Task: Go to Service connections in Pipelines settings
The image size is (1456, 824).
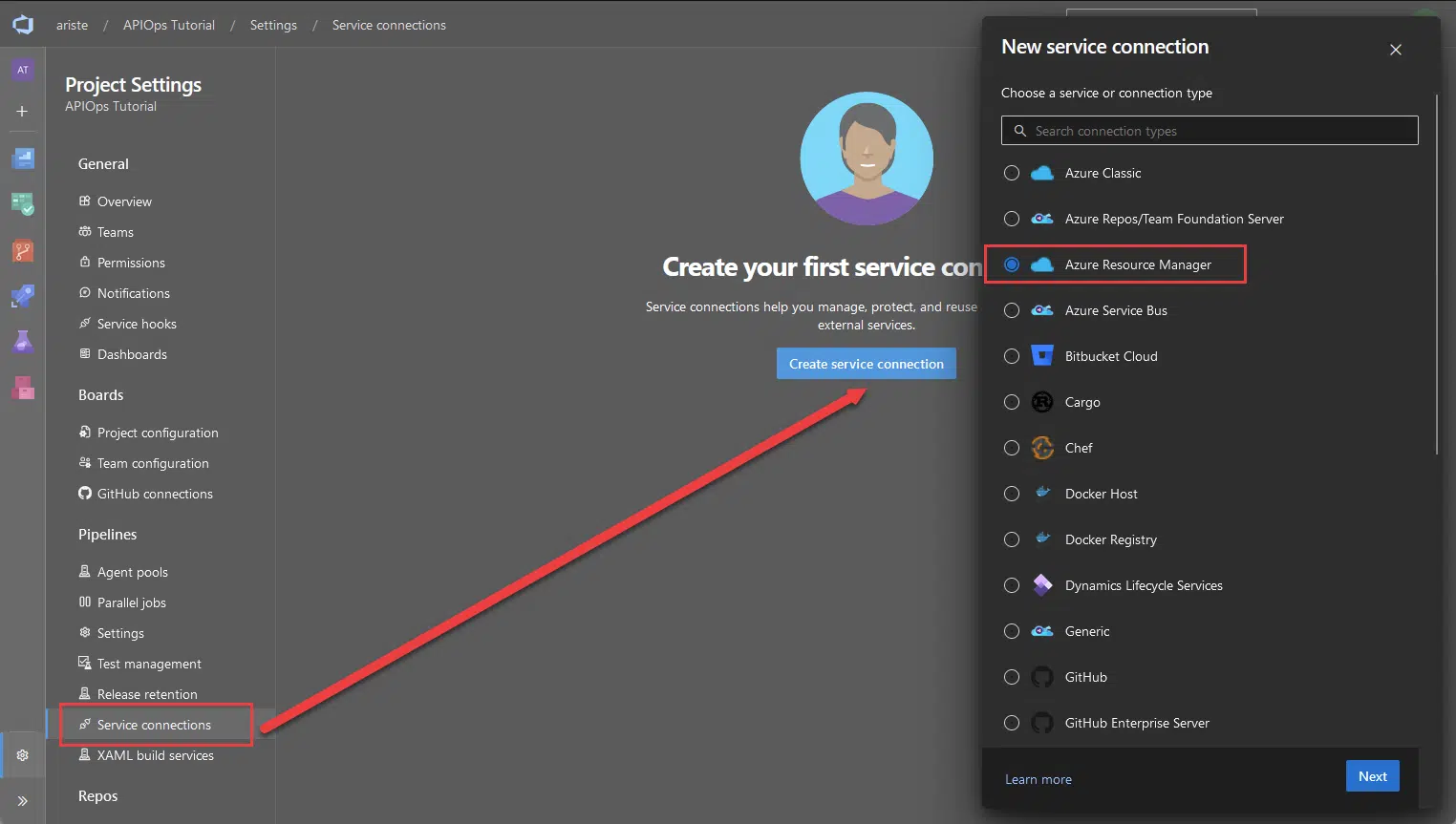Action: 154,725
